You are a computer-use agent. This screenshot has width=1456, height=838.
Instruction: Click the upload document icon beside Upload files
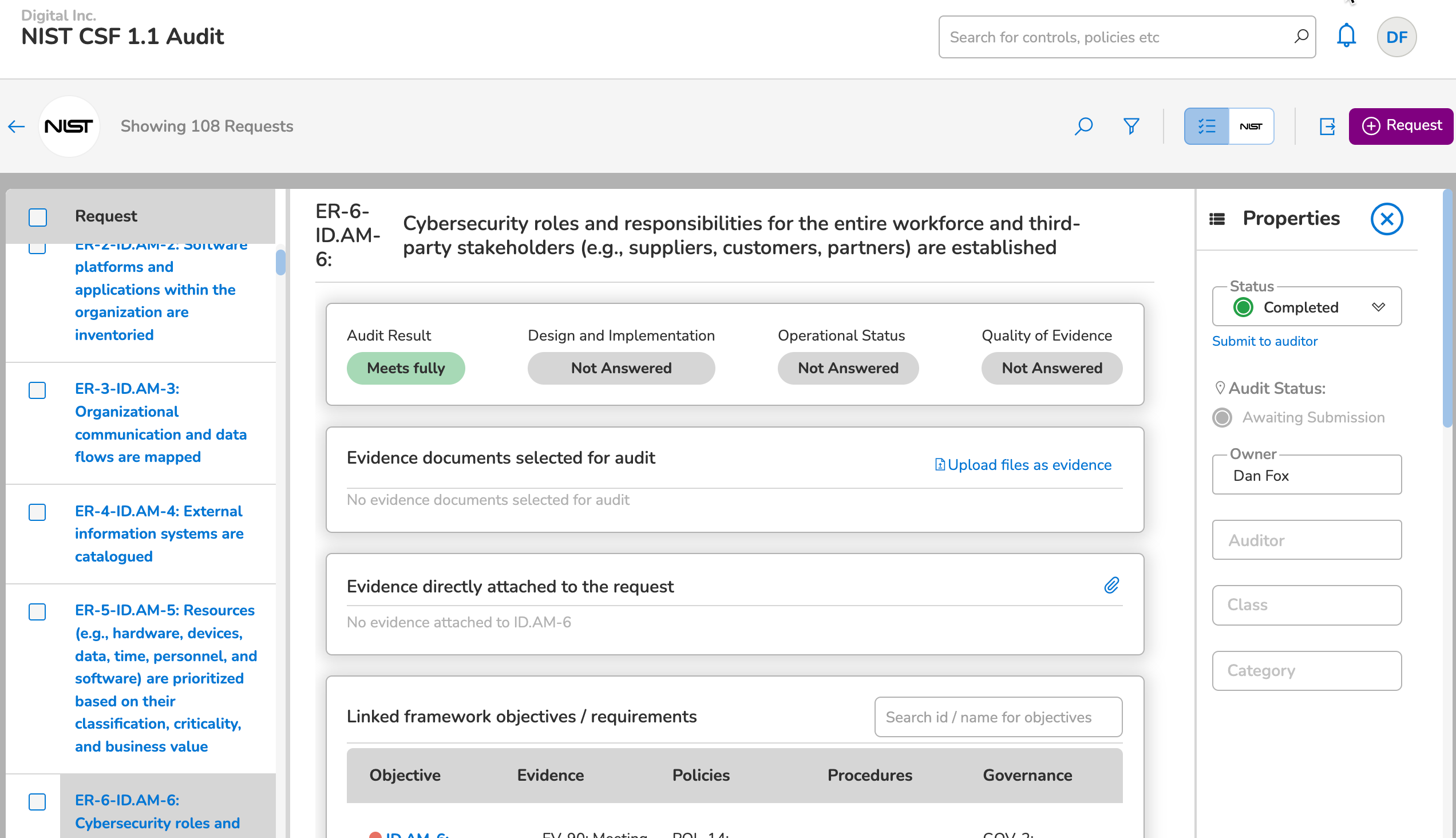click(939, 464)
